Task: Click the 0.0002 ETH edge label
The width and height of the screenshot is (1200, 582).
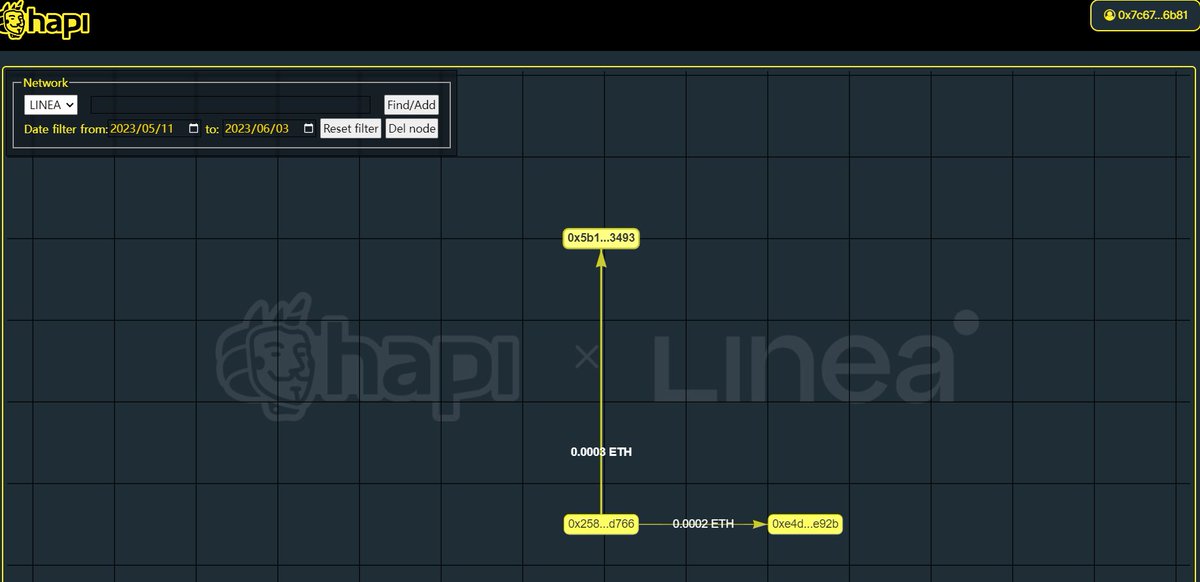Action: click(x=703, y=524)
